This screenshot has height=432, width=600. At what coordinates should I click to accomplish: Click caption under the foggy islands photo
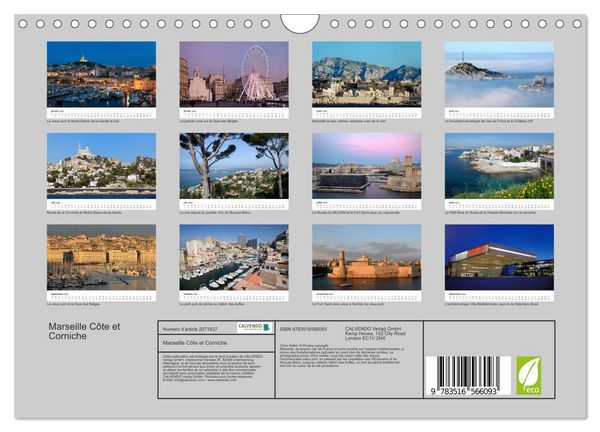[x=489, y=121]
